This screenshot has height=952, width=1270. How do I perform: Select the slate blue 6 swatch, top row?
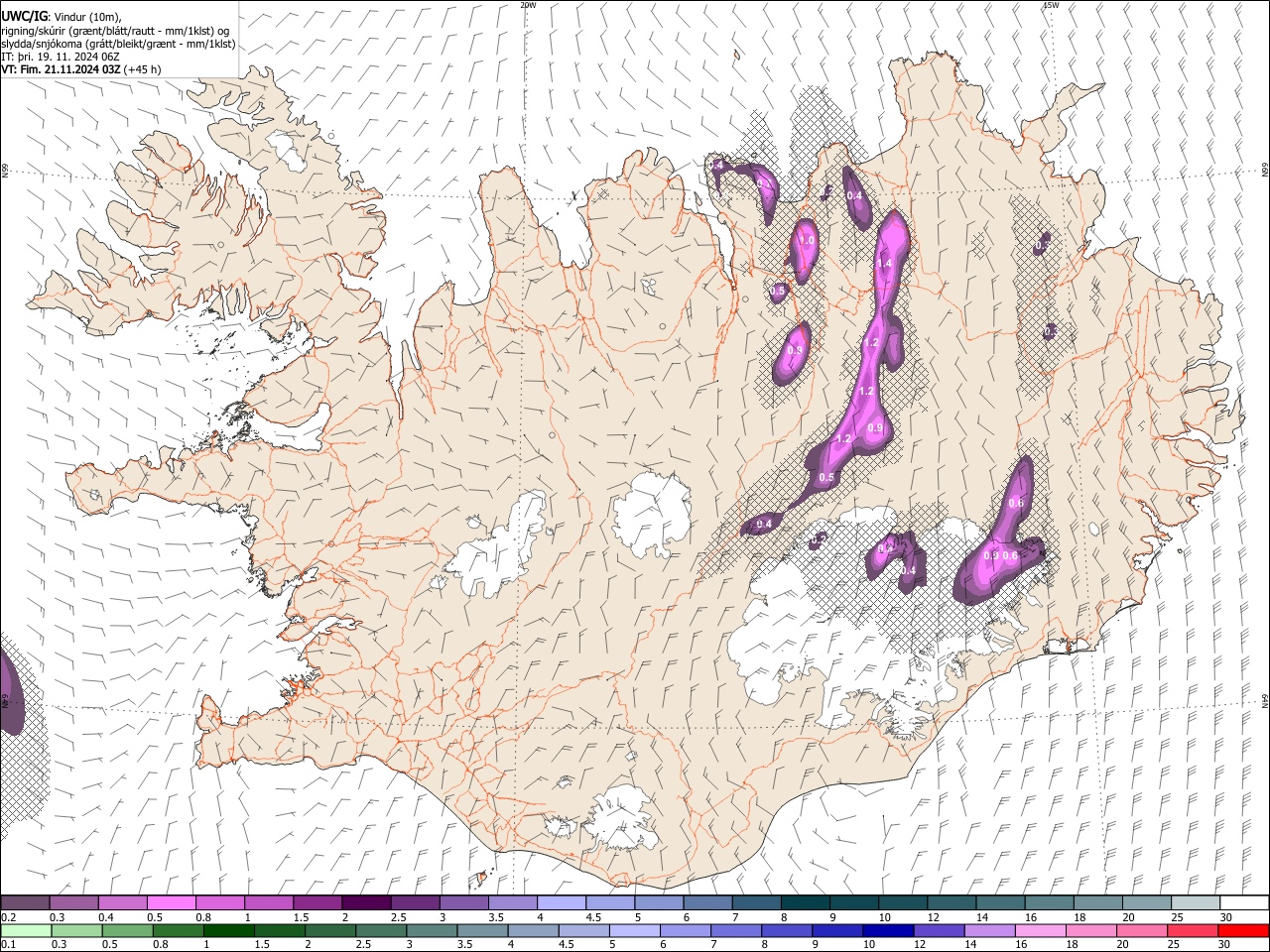[708, 903]
